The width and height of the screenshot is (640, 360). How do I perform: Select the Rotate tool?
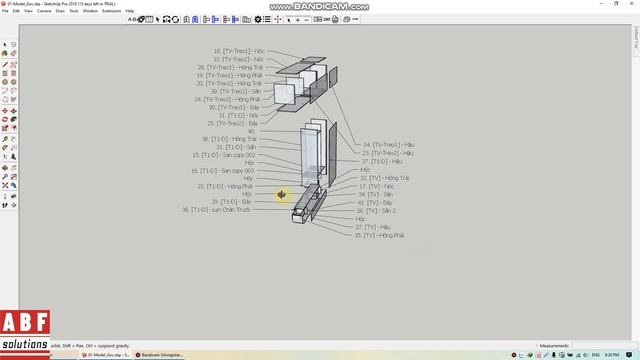(x=5, y=119)
